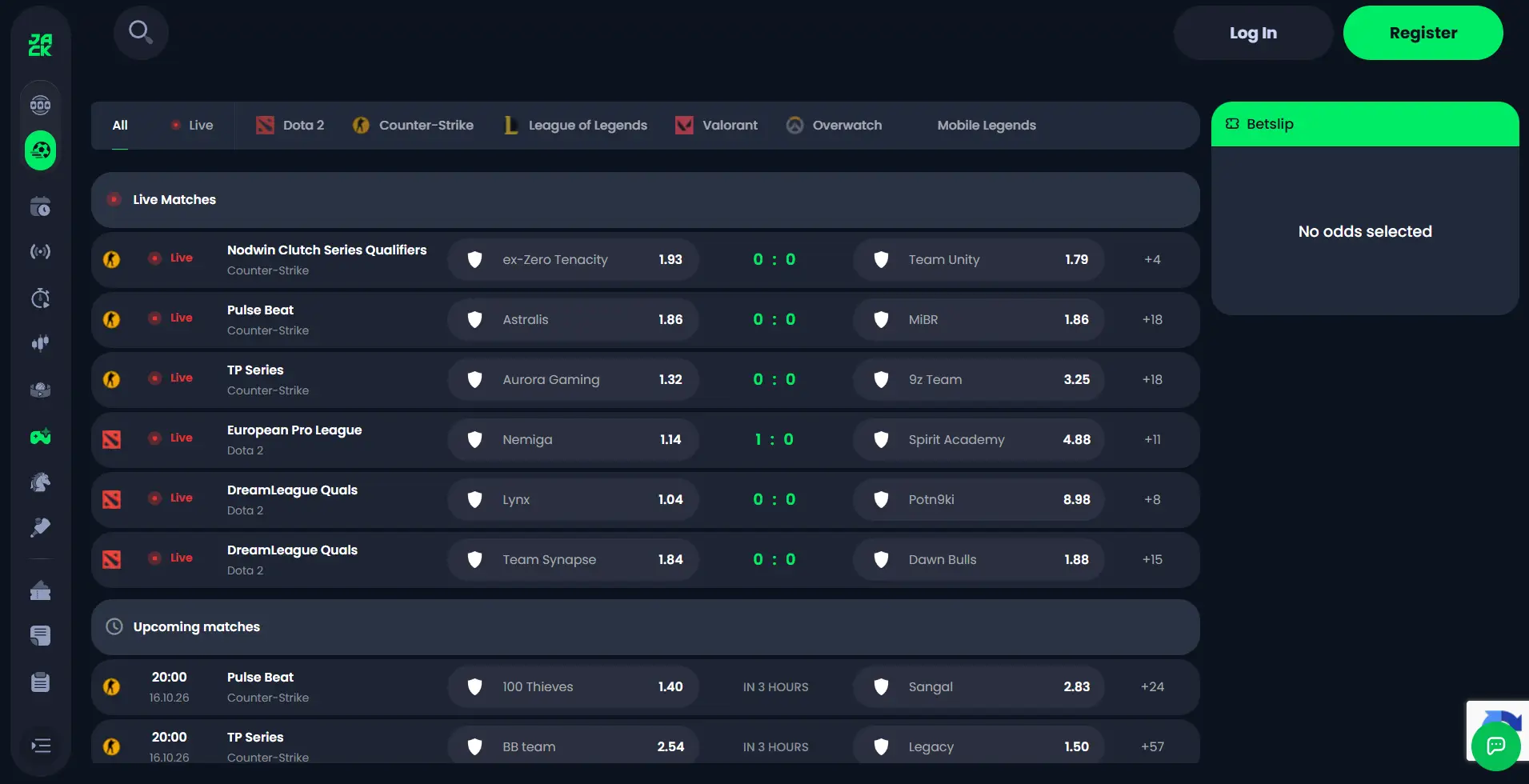Screen dimensions: 1529x784
Task: Expand +24 markets for 100 Thieves match
Action: pyautogui.click(x=1152, y=686)
